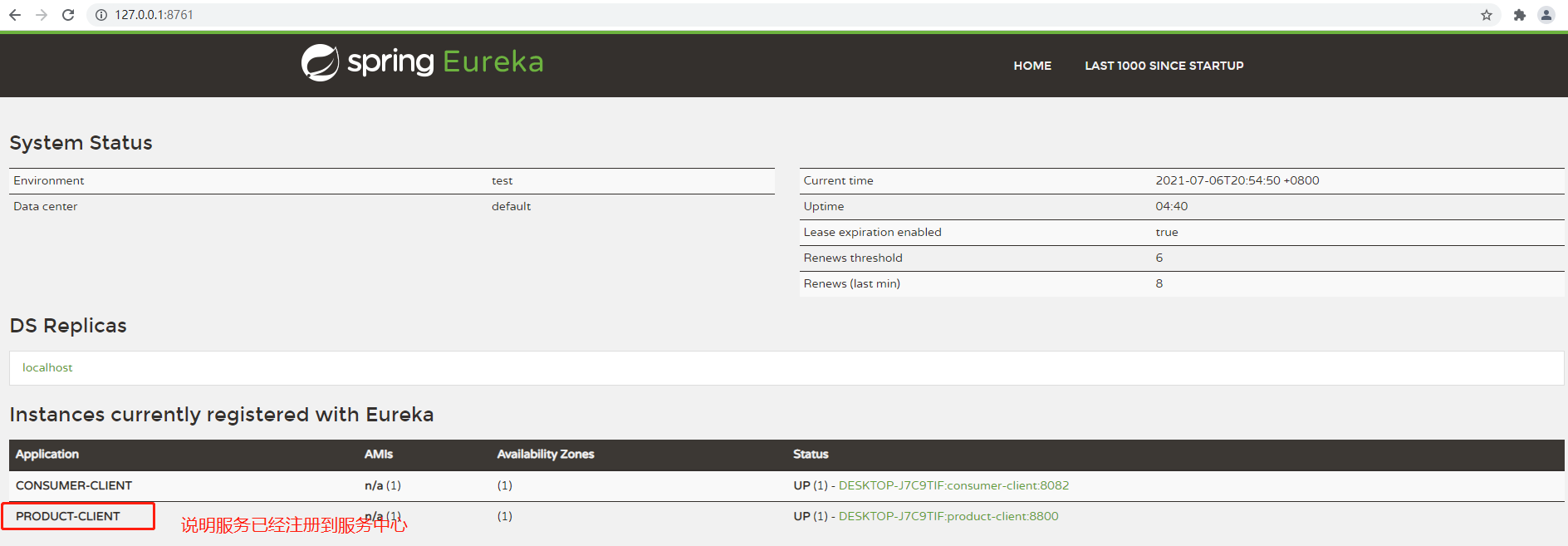The image size is (1568, 546).
Task: Click the DS Replicas heading
Action: coord(68,326)
